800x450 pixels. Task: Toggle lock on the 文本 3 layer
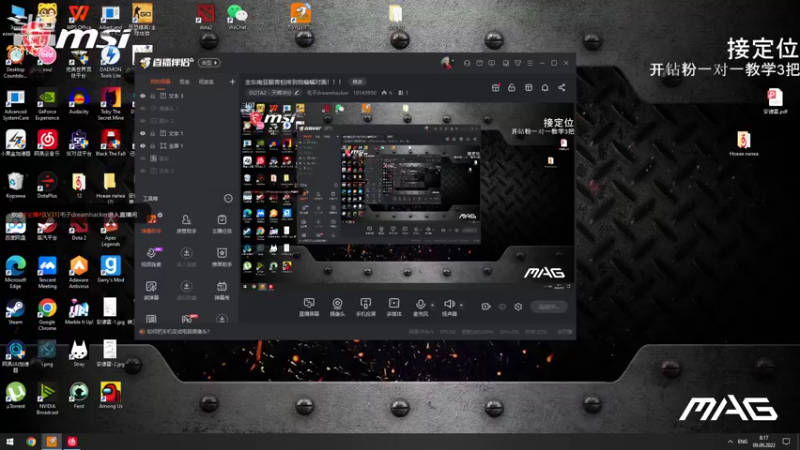[x=153, y=96]
